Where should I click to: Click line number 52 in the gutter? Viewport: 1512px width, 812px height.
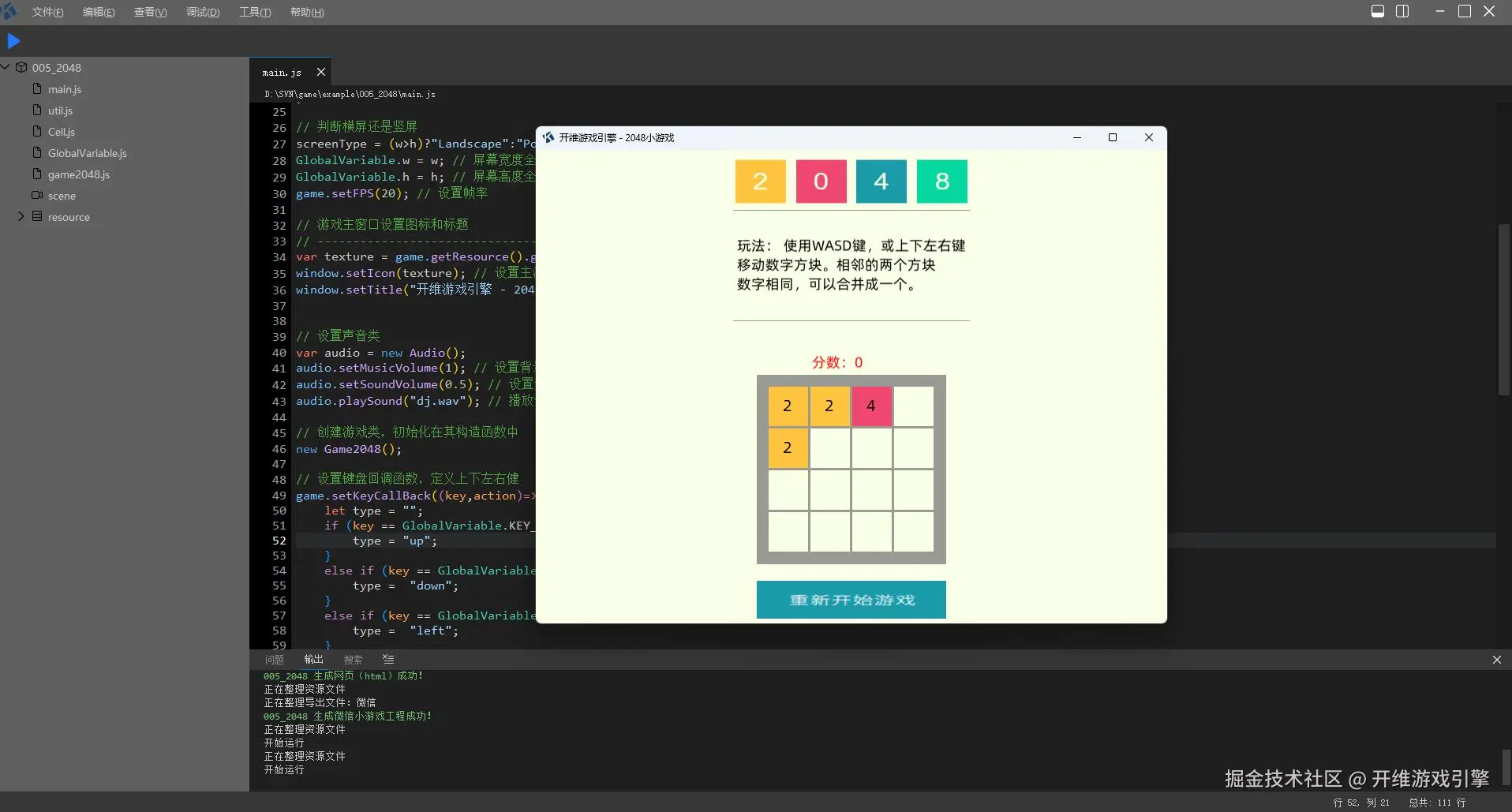(x=279, y=541)
